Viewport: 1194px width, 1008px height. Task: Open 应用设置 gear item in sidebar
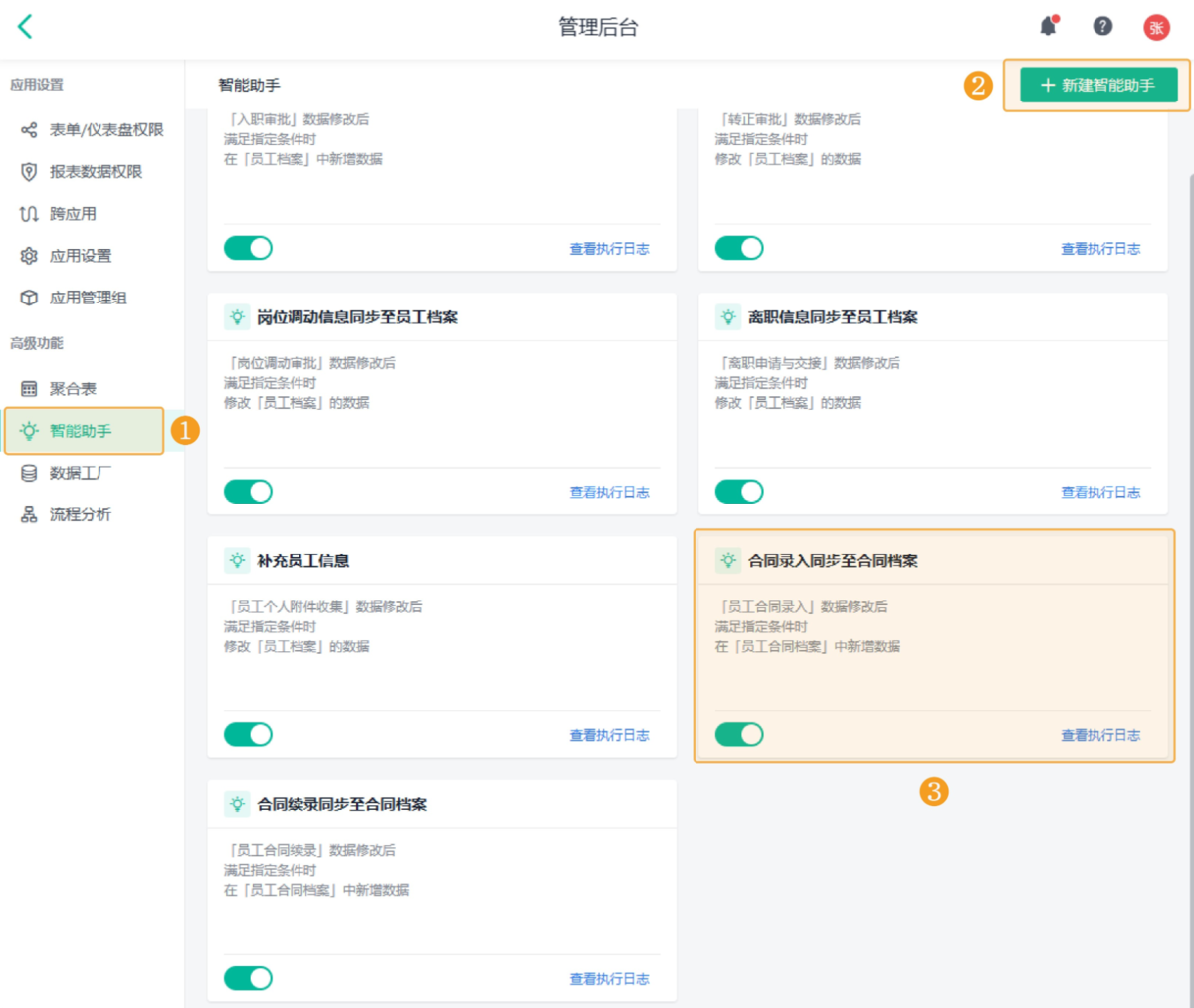[81, 256]
